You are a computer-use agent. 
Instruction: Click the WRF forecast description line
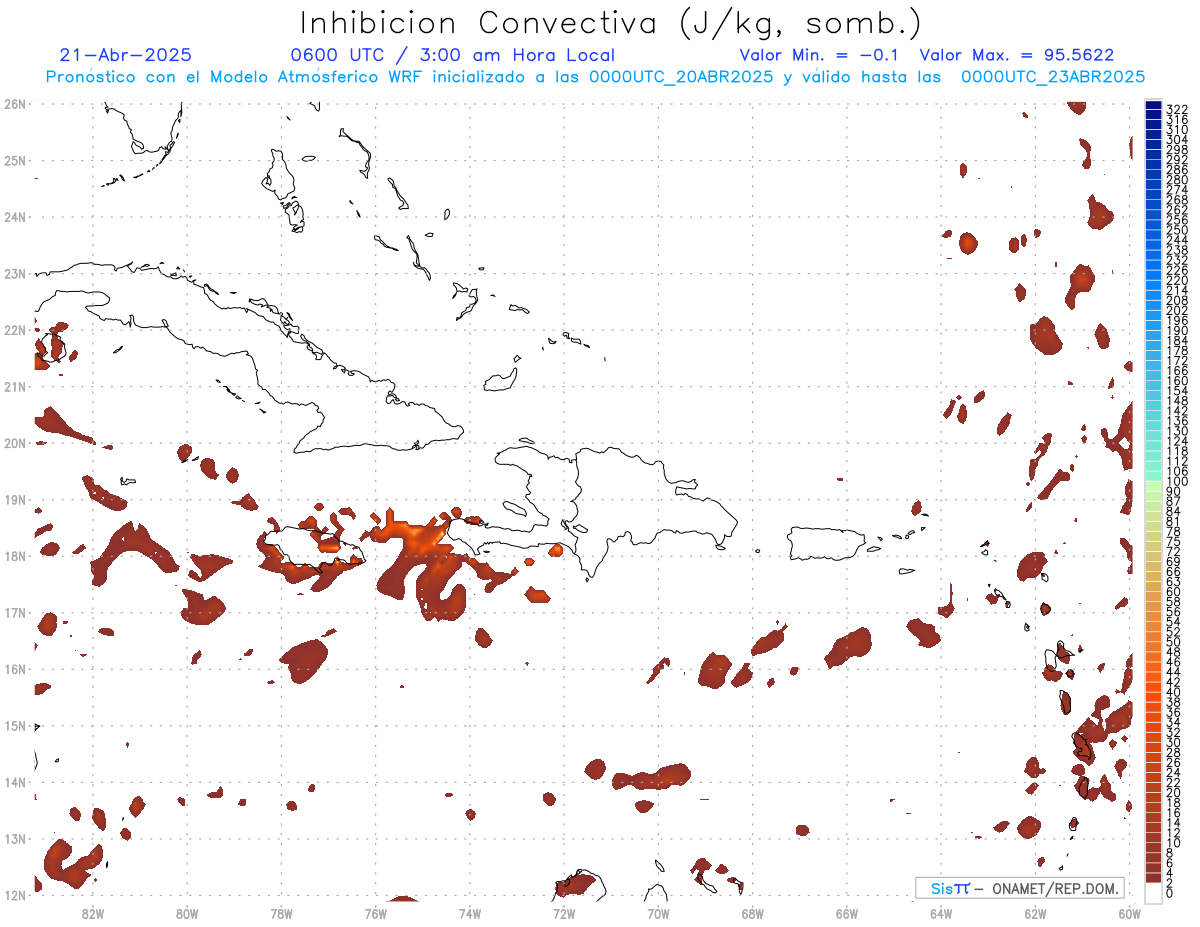(x=595, y=77)
